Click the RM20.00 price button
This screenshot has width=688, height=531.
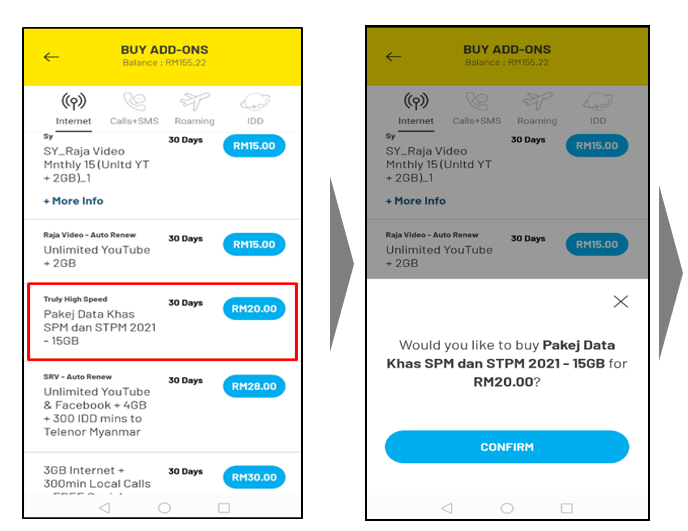click(x=254, y=309)
